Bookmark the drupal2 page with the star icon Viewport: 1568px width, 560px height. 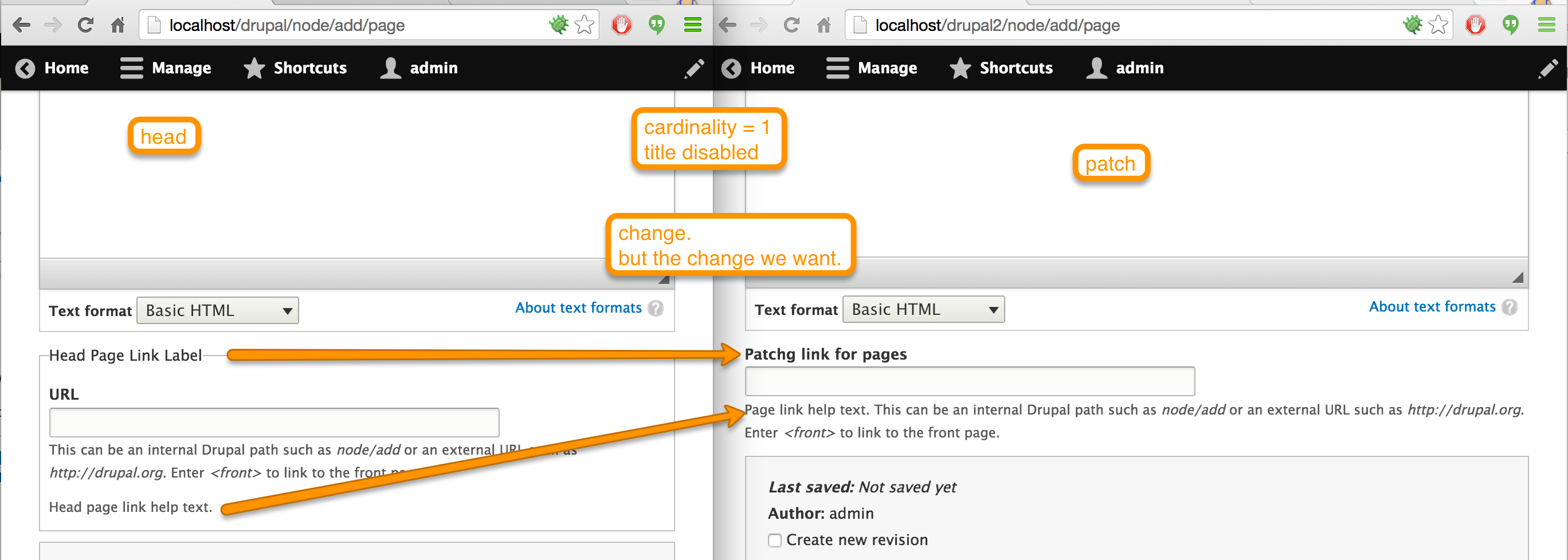click(1438, 25)
